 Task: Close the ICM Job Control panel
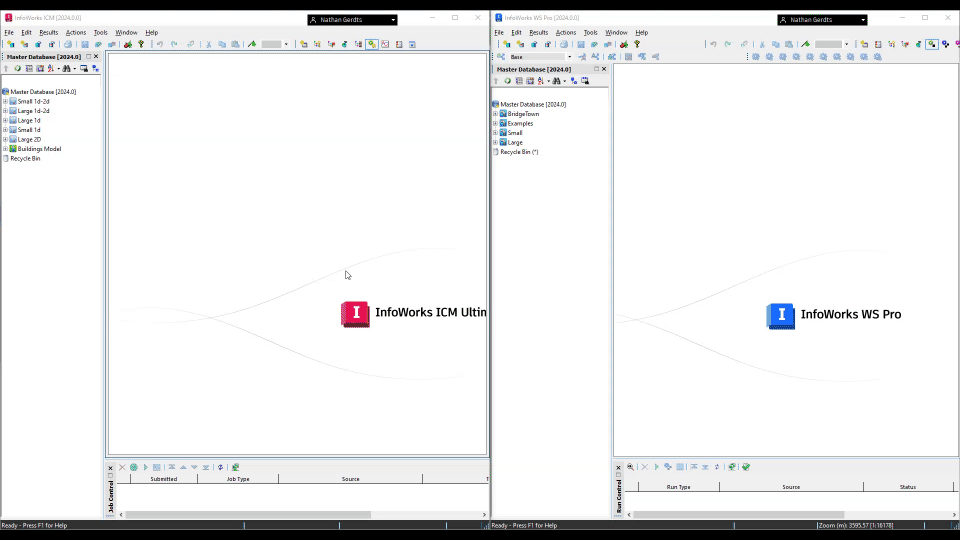pos(111,468)
